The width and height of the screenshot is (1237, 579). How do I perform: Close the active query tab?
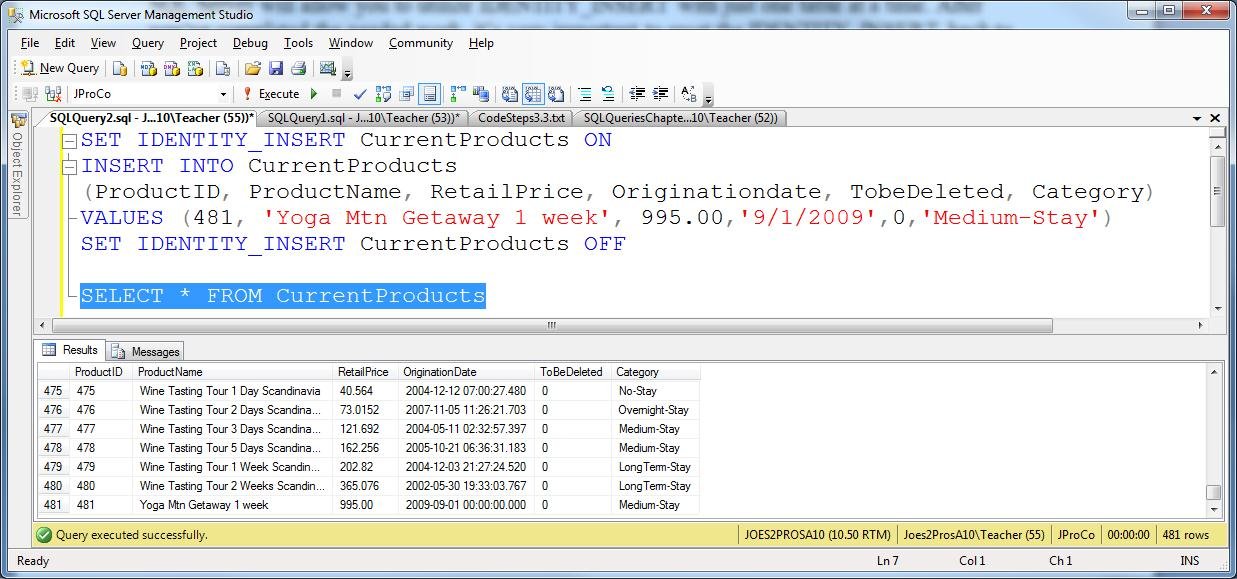[1215, 118]
